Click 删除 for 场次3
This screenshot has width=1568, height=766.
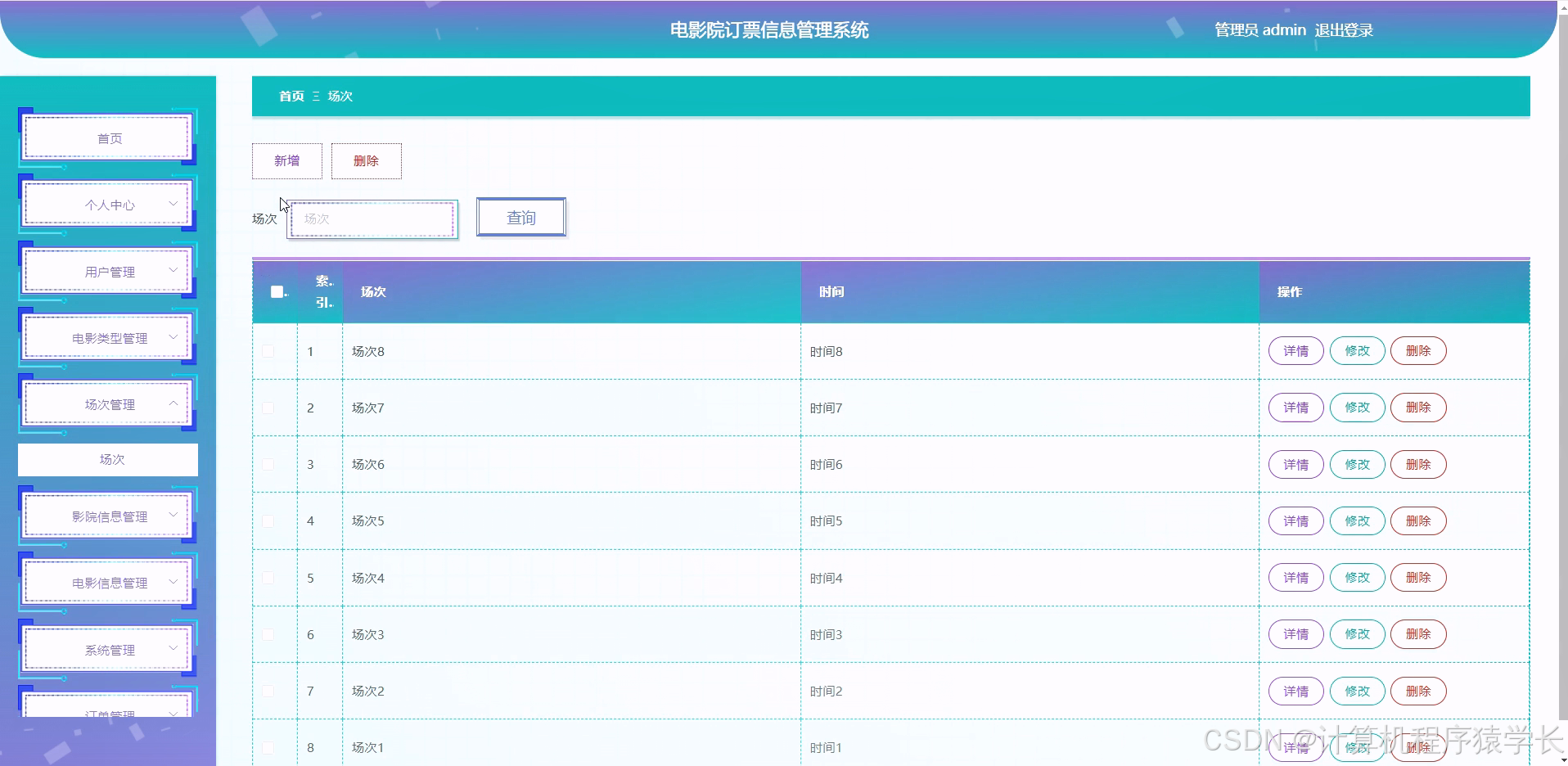1419,634
